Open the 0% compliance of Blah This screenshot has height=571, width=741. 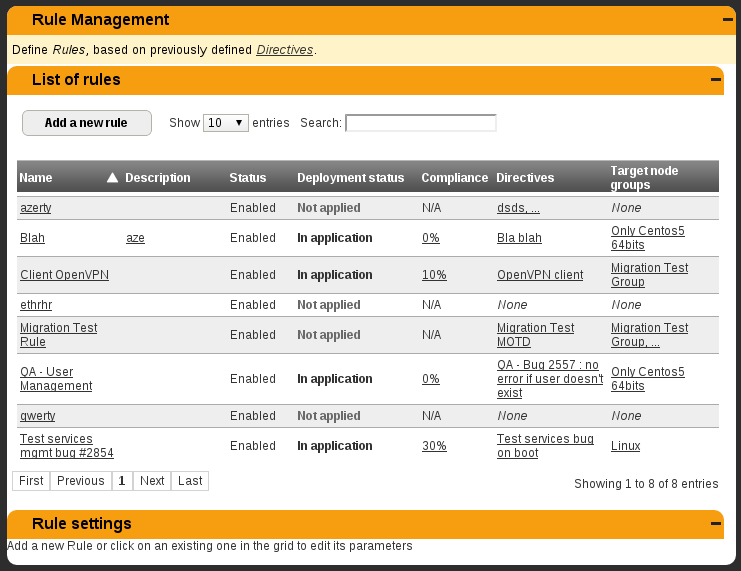431,238
